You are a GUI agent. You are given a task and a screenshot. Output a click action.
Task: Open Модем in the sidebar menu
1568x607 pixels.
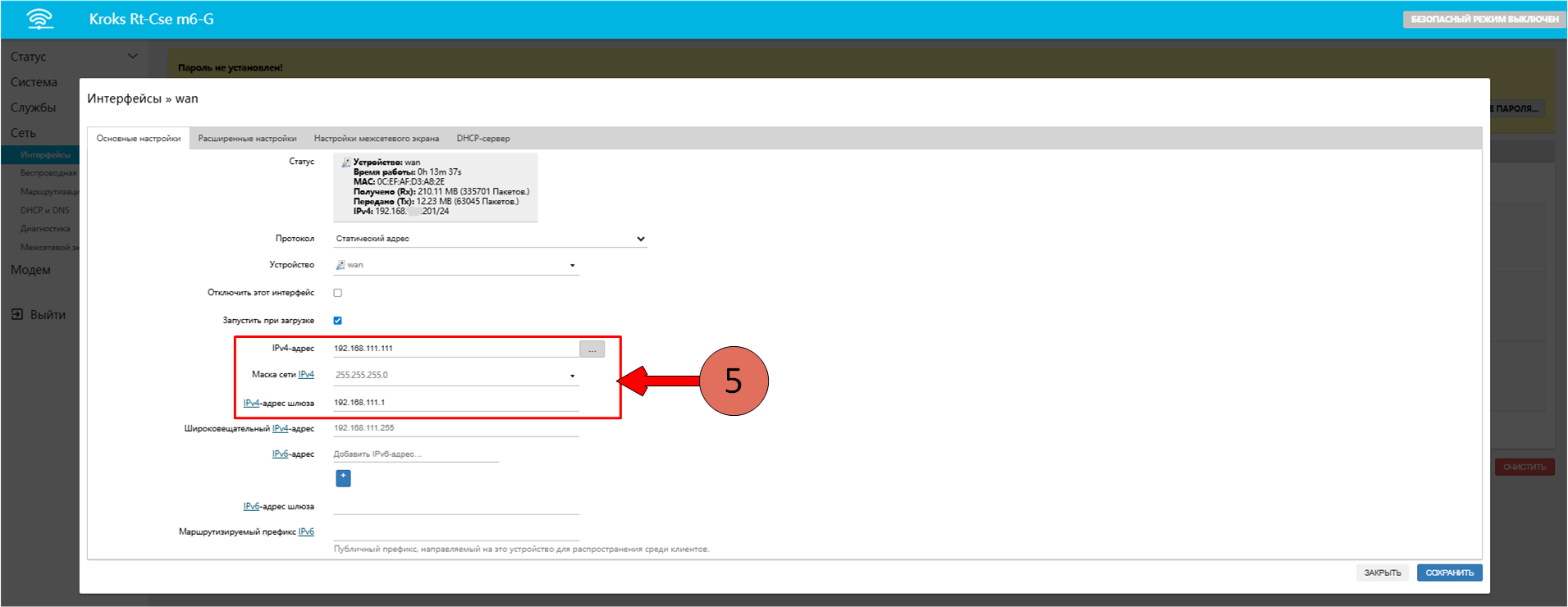pos(30,270)
